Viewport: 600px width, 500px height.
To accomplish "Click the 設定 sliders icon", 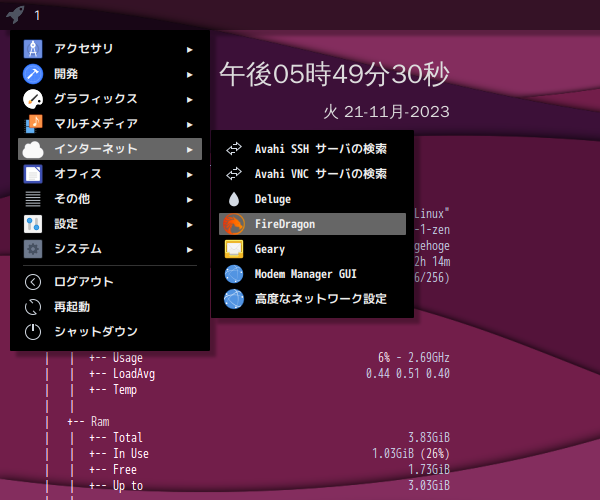I will (x=33, y=224).
